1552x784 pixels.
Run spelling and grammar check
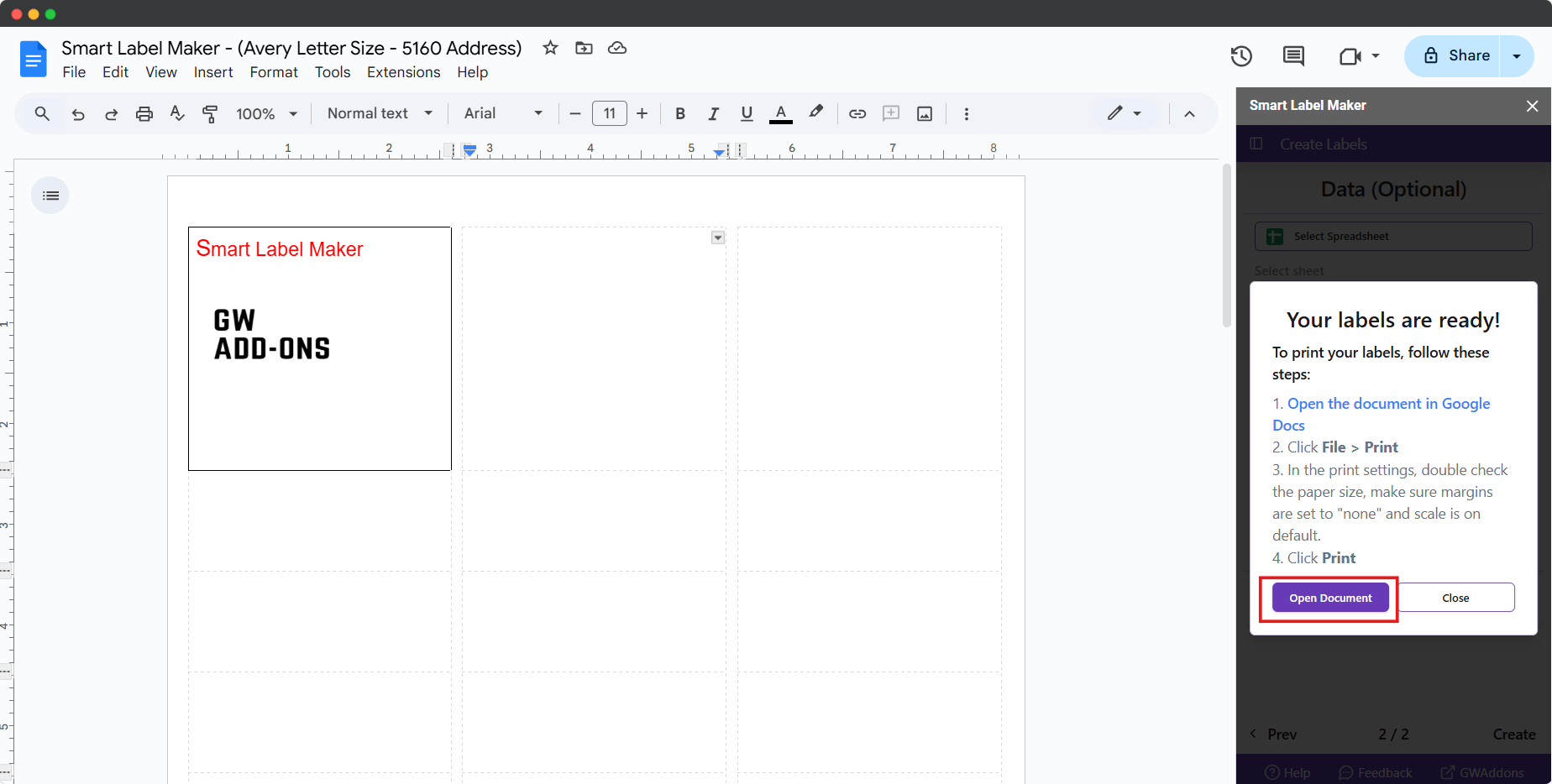click(177, 113)
